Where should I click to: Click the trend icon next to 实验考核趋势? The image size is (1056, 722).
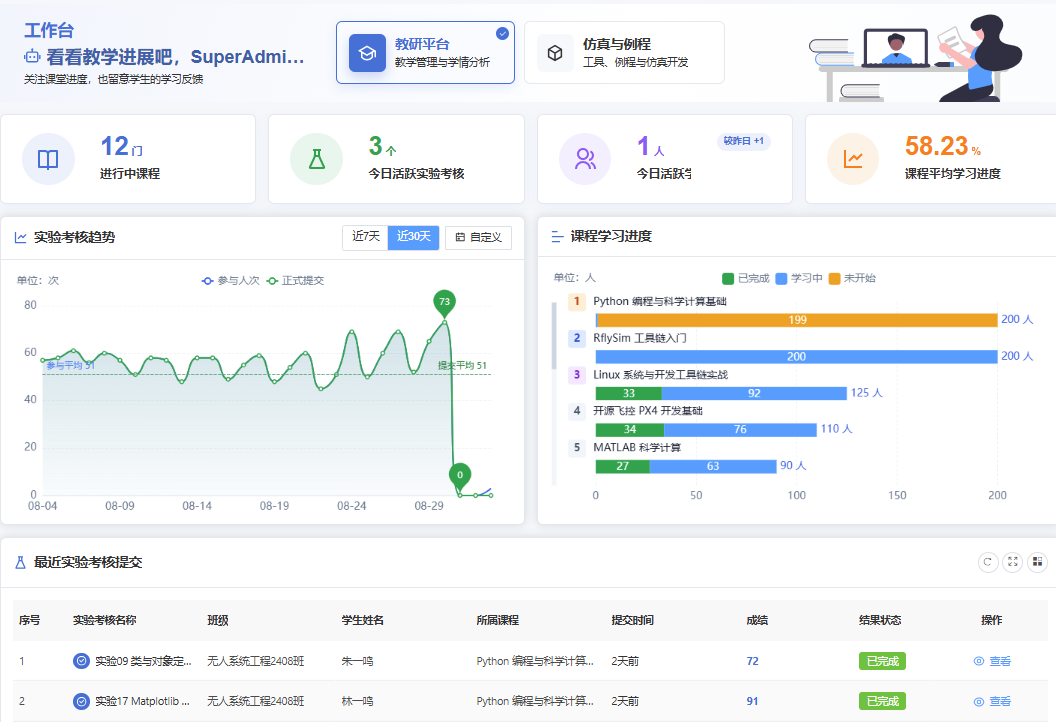[21, 238]
